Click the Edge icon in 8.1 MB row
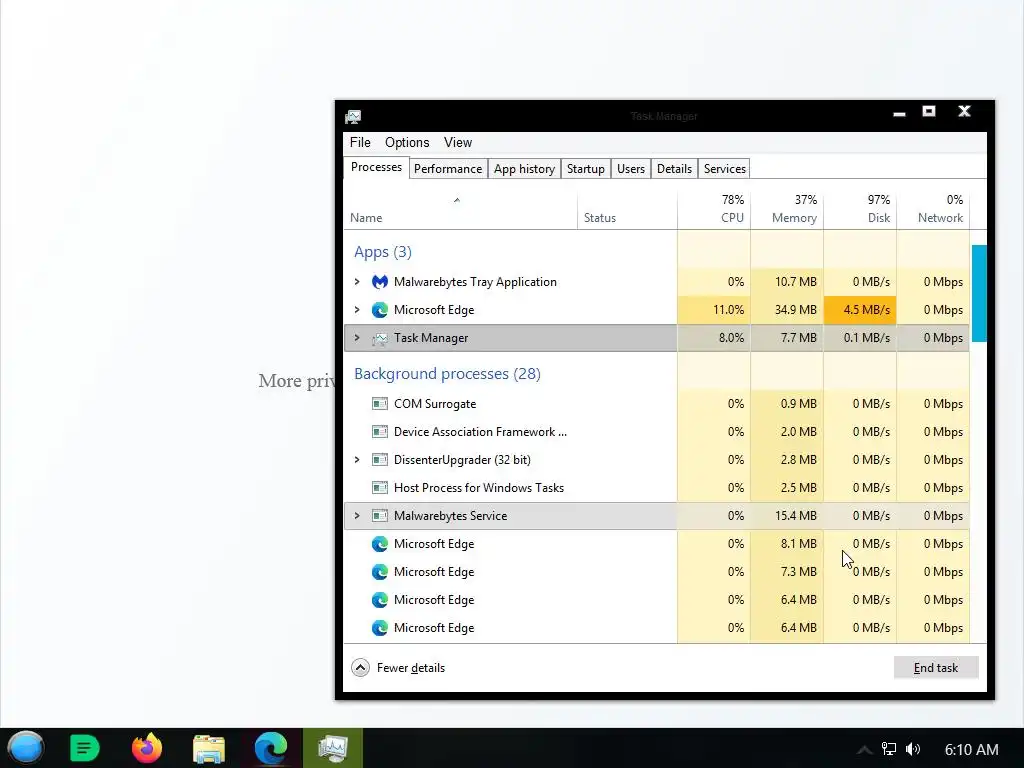 pos(379,544)
